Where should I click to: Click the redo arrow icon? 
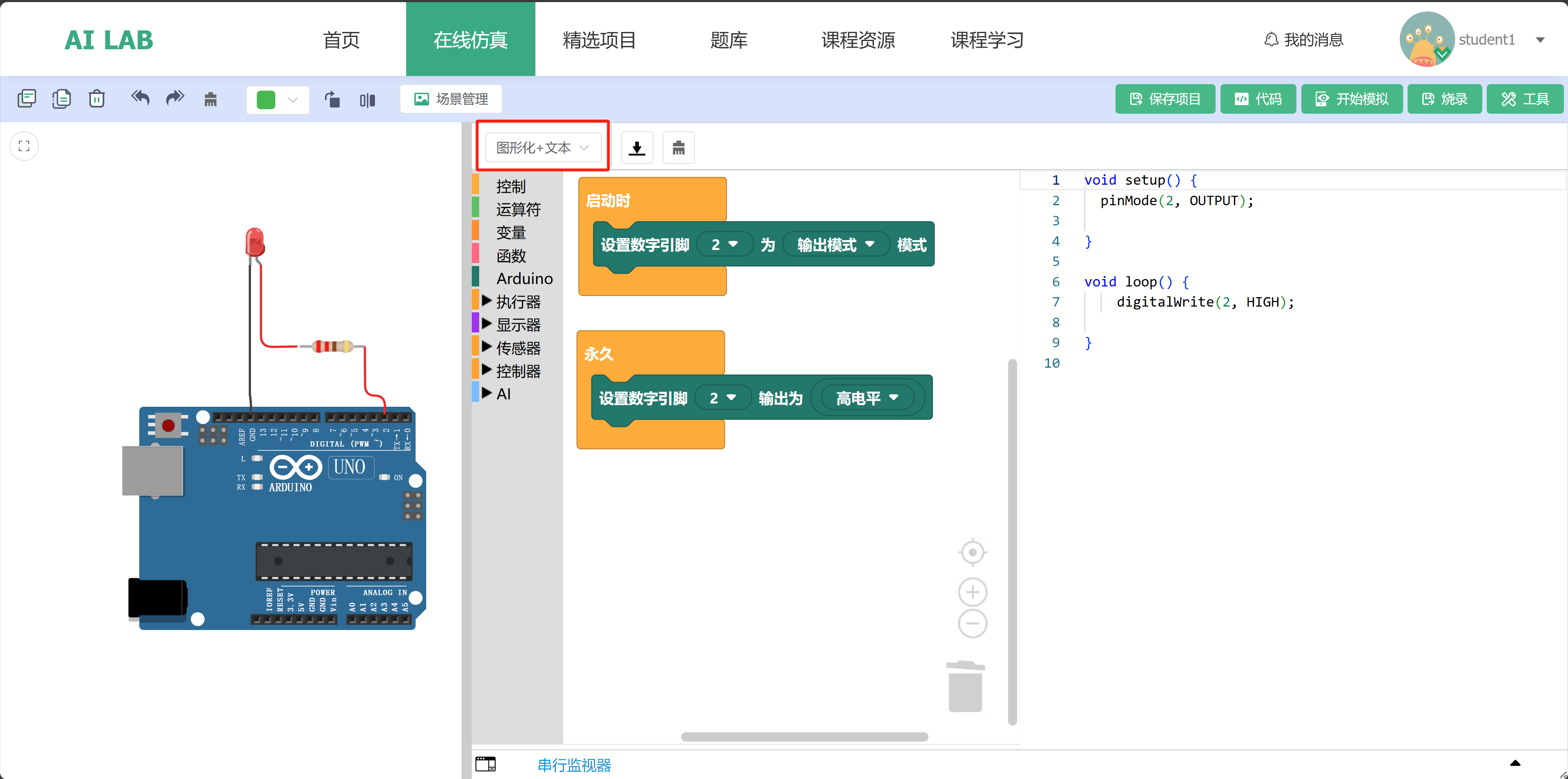175,98
